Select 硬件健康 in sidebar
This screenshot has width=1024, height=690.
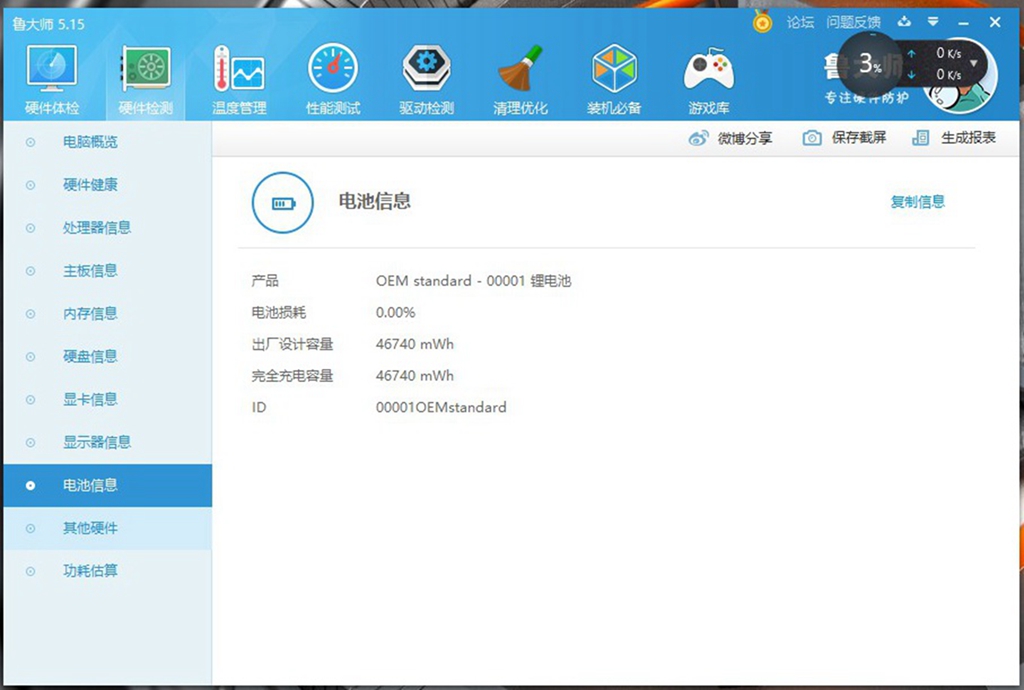pyautogui.click(x=107, y=185)
